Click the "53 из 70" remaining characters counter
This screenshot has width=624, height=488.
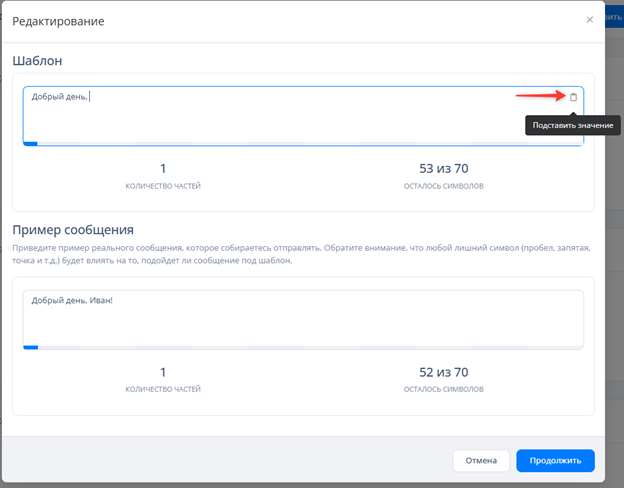(443, 169)
